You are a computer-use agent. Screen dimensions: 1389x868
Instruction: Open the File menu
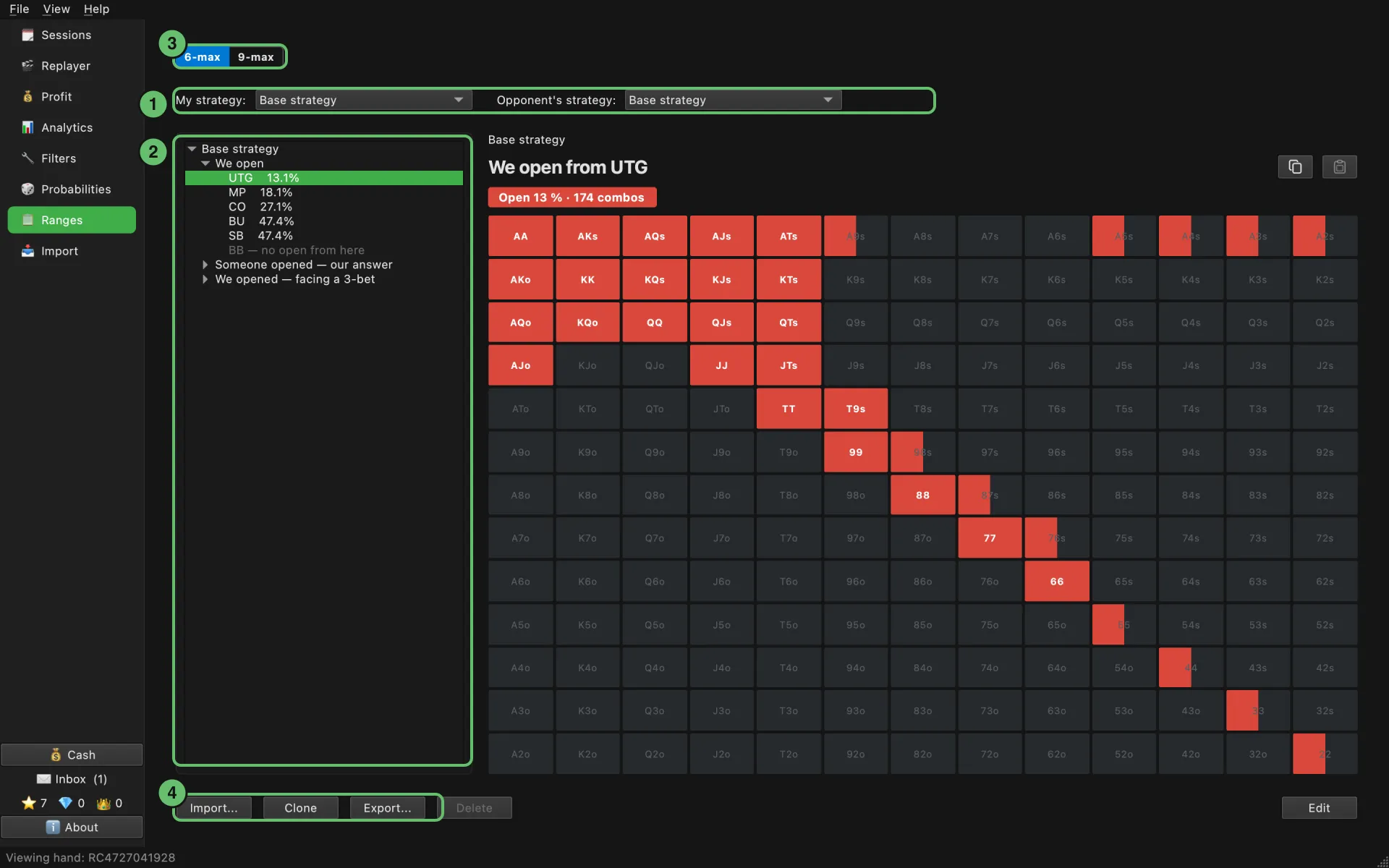(20, 9)
